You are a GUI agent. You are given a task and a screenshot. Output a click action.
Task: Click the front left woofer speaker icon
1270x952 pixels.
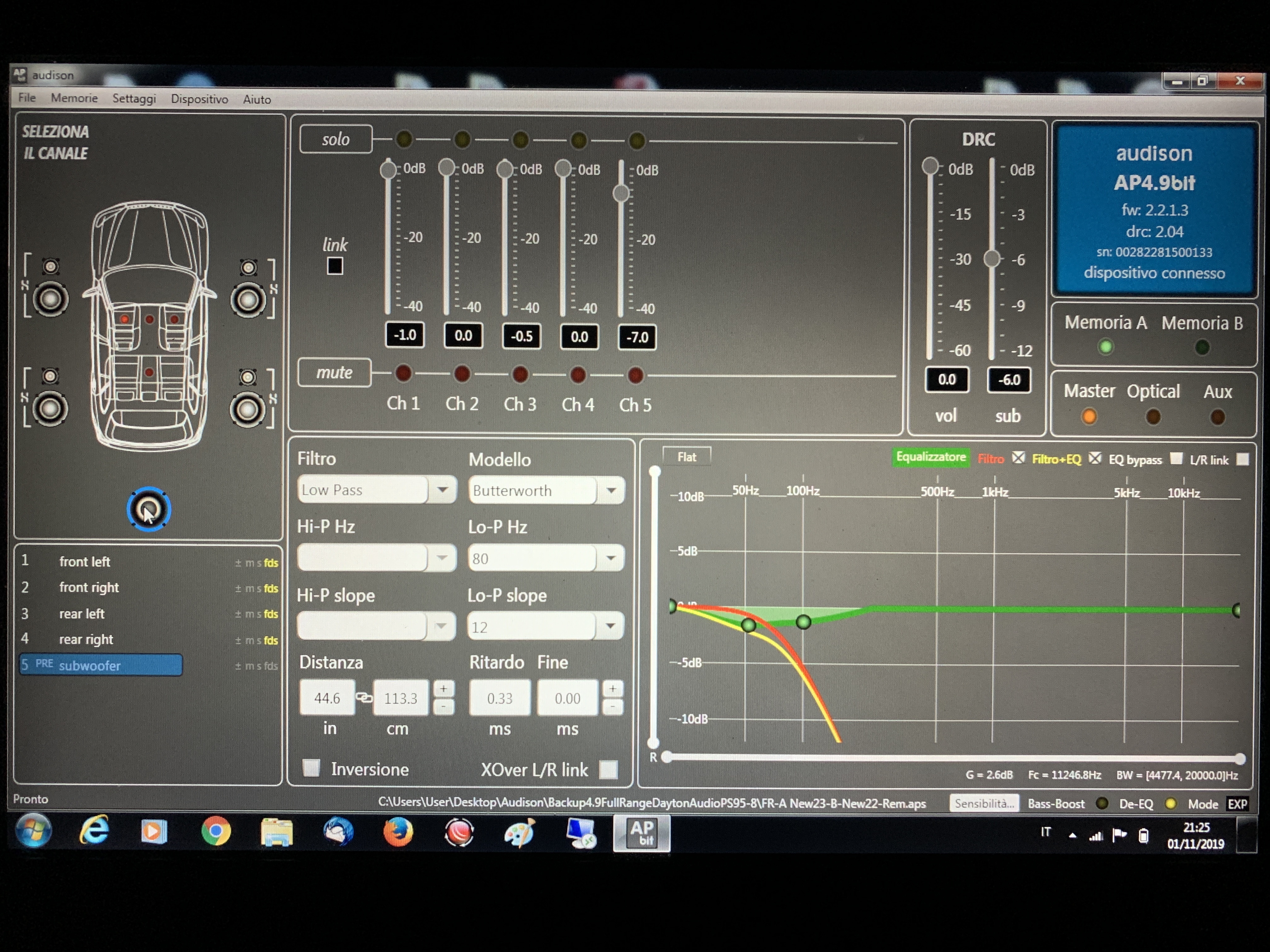pyautogui.click(x=50, y=299)
